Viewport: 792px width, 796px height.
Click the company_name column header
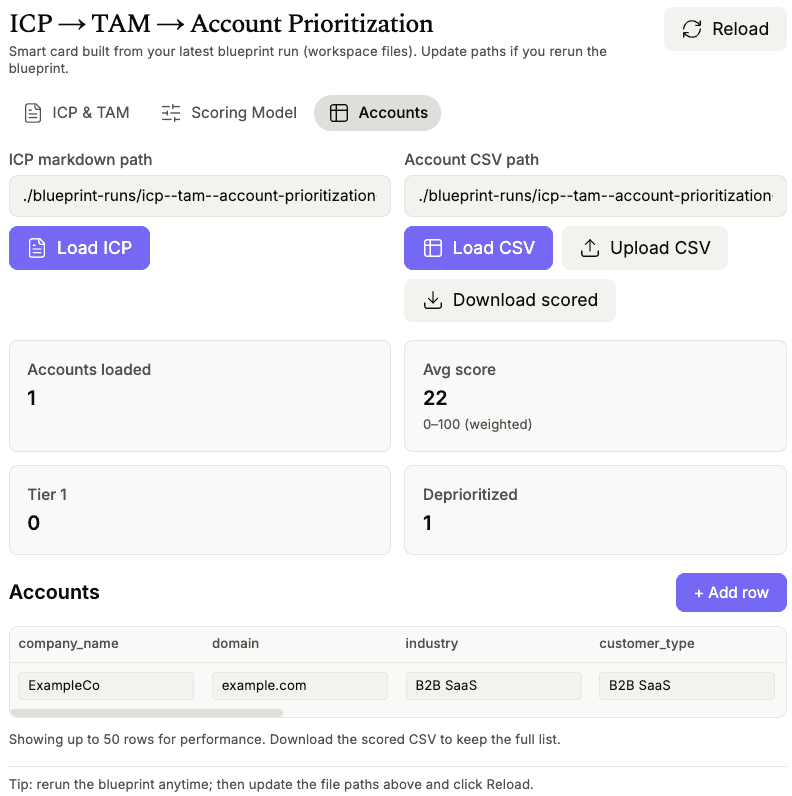pyautogui.click(x=68, y=644)
